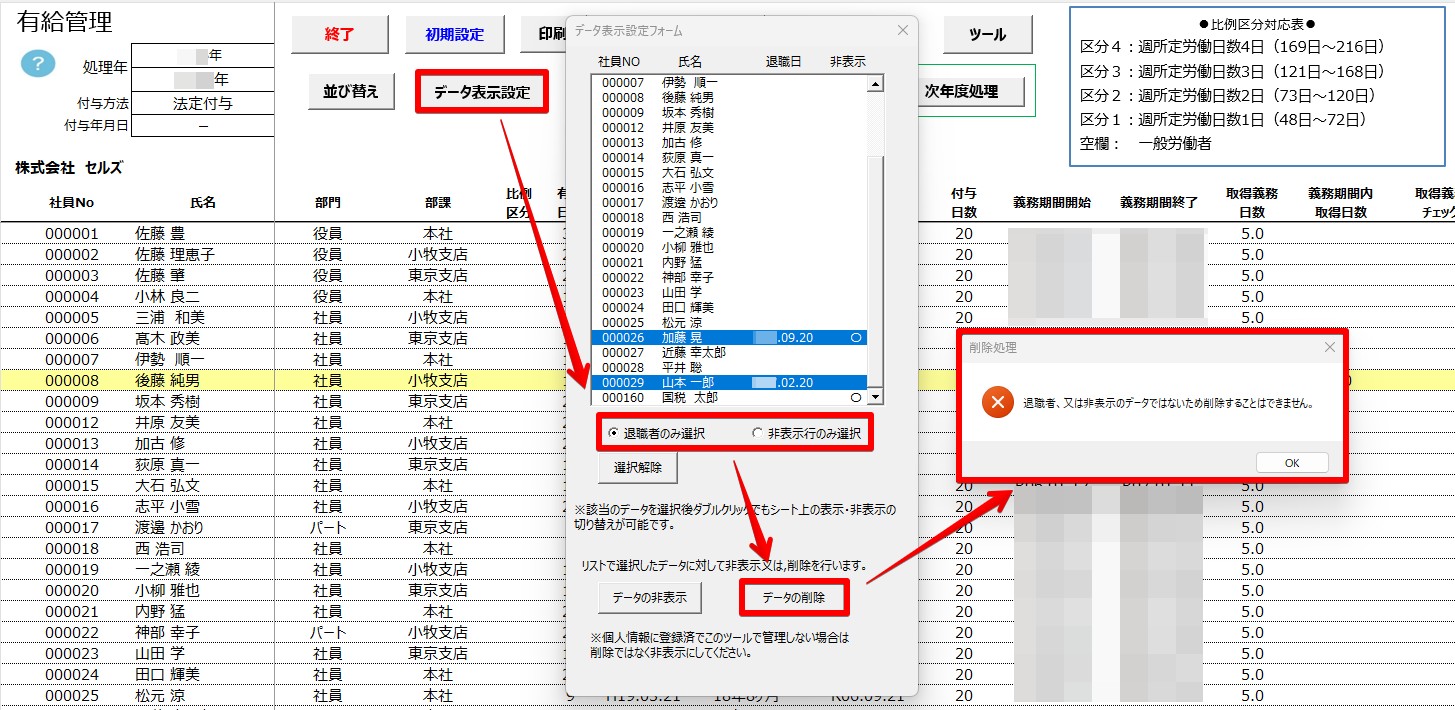Close the データ表示設定フォーム dialog
Image resolution: width=1455 pixels, height=710 pixels.
point(903,30)
